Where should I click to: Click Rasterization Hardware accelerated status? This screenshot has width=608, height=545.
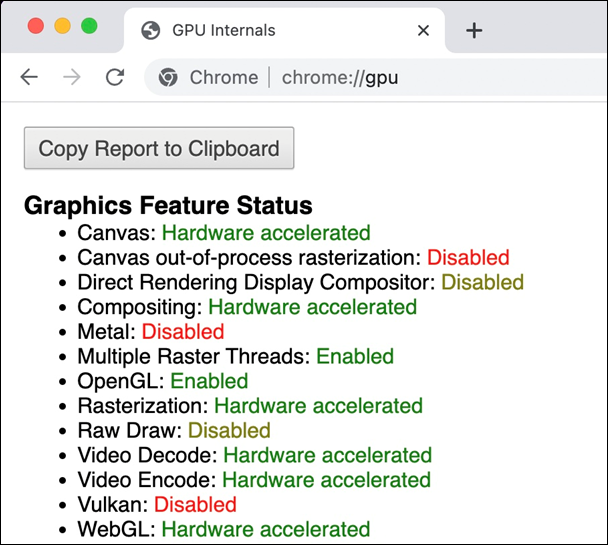point(318,406)
